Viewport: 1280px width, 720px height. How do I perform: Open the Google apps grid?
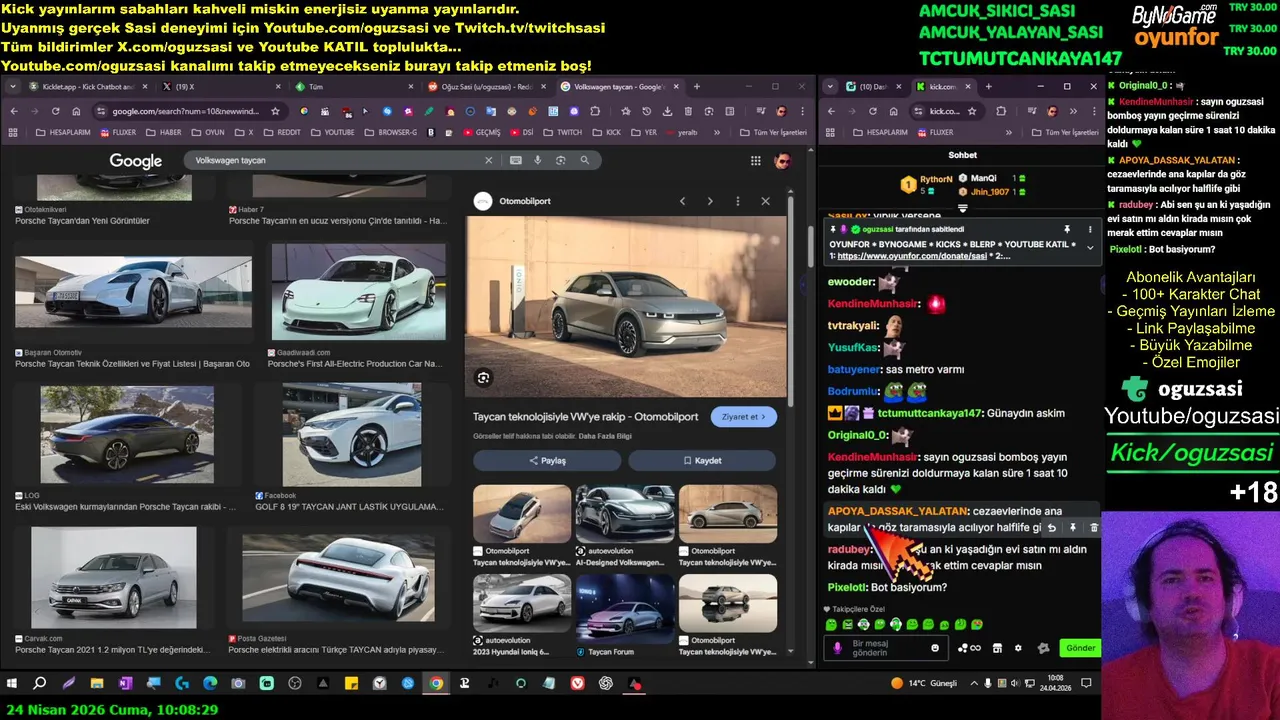pyautogui.click(x=756, y=161)
